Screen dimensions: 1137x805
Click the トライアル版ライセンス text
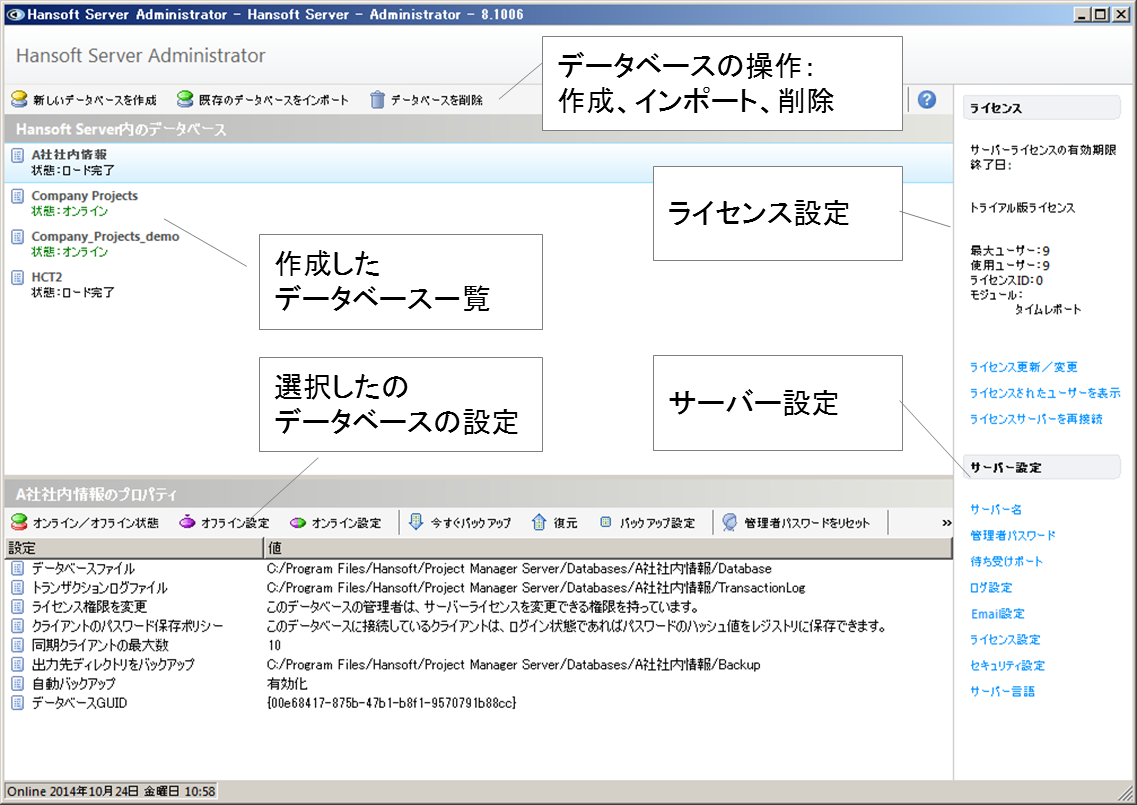point(1022,208)
